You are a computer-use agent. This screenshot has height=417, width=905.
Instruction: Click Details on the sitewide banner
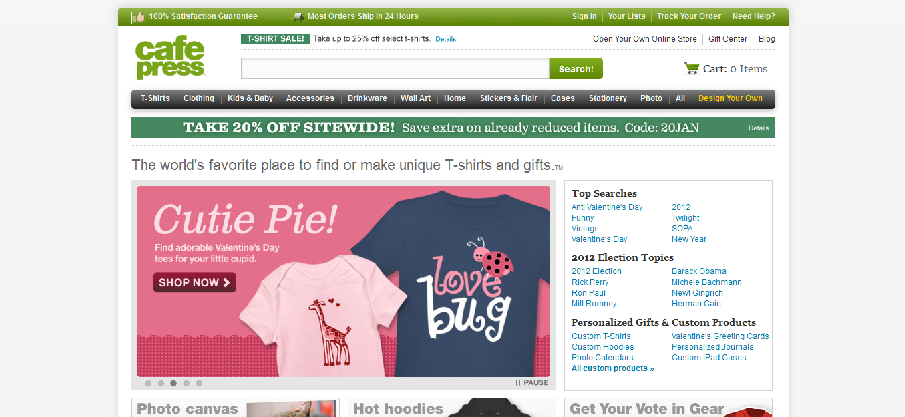coord(758,128)
